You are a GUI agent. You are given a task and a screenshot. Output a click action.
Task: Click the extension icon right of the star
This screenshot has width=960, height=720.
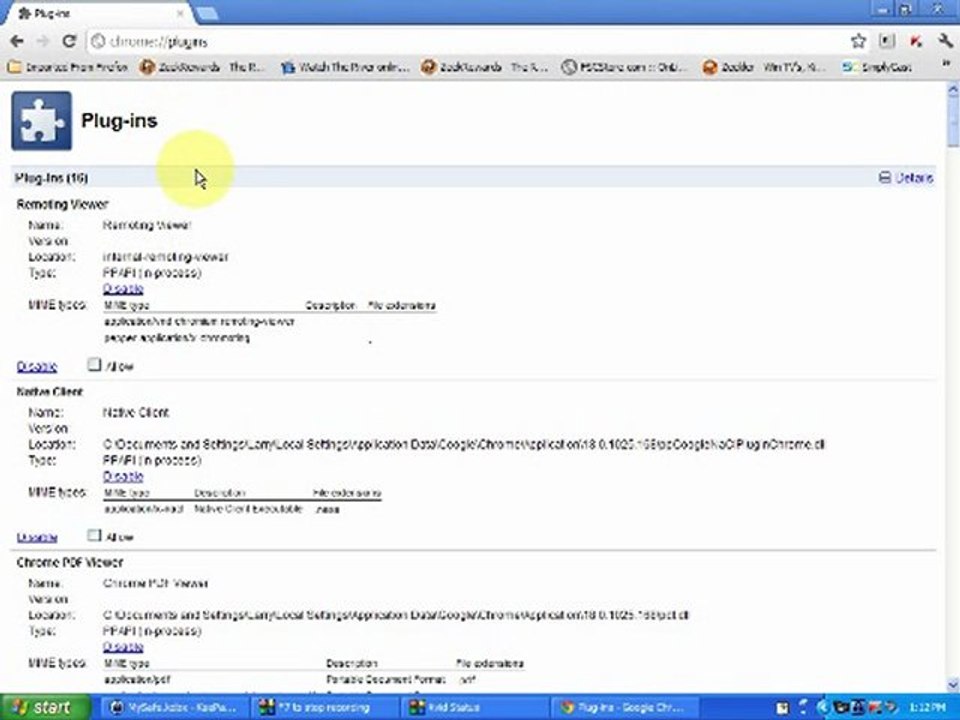pyautogui.click(x=887, y=41)
